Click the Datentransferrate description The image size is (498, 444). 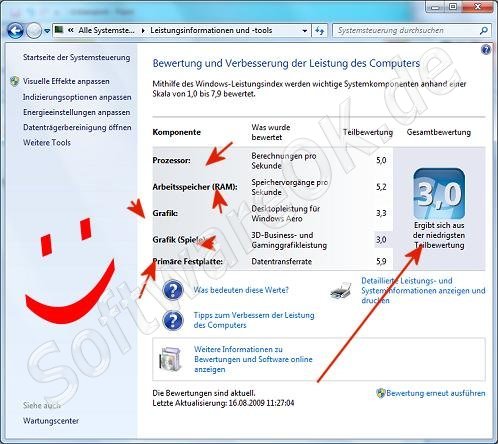click(281, 261)
